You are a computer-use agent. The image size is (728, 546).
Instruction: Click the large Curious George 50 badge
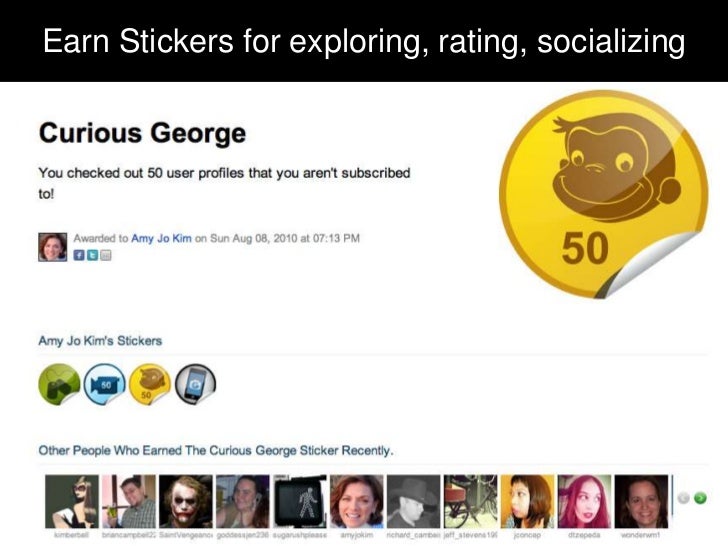tap(604, 194)
